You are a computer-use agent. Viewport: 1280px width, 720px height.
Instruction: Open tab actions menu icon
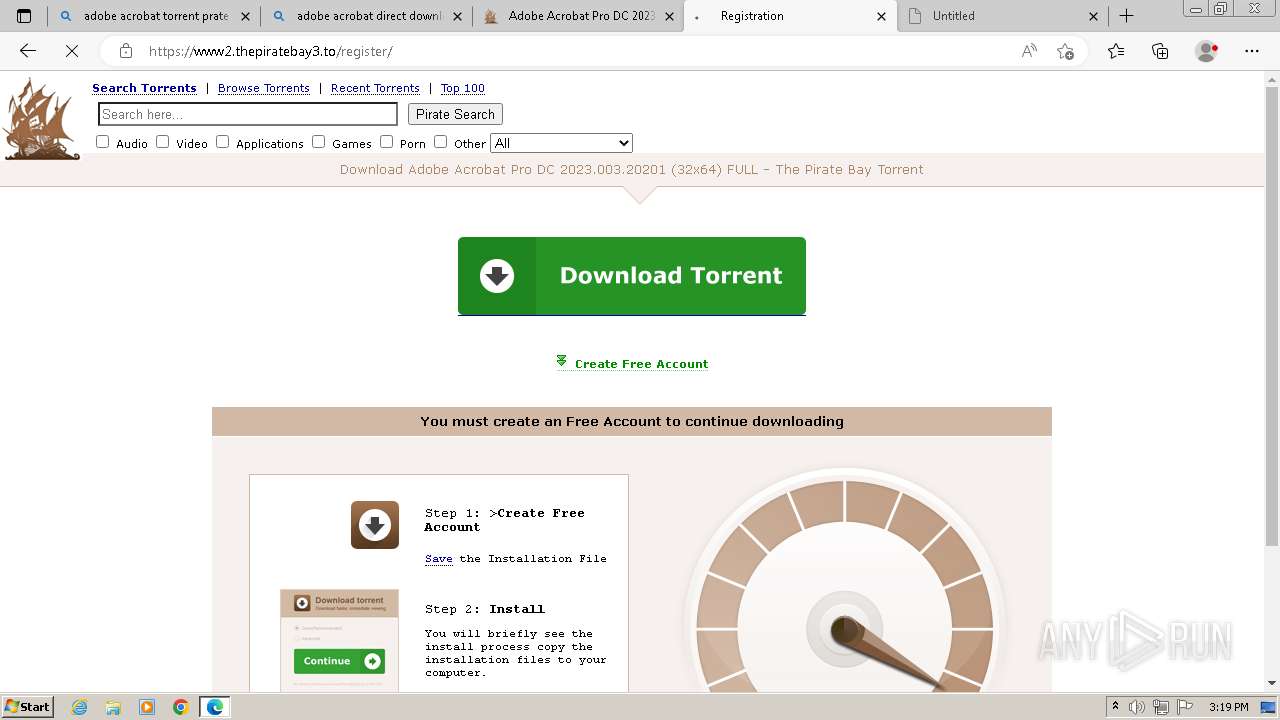point(24,16)
